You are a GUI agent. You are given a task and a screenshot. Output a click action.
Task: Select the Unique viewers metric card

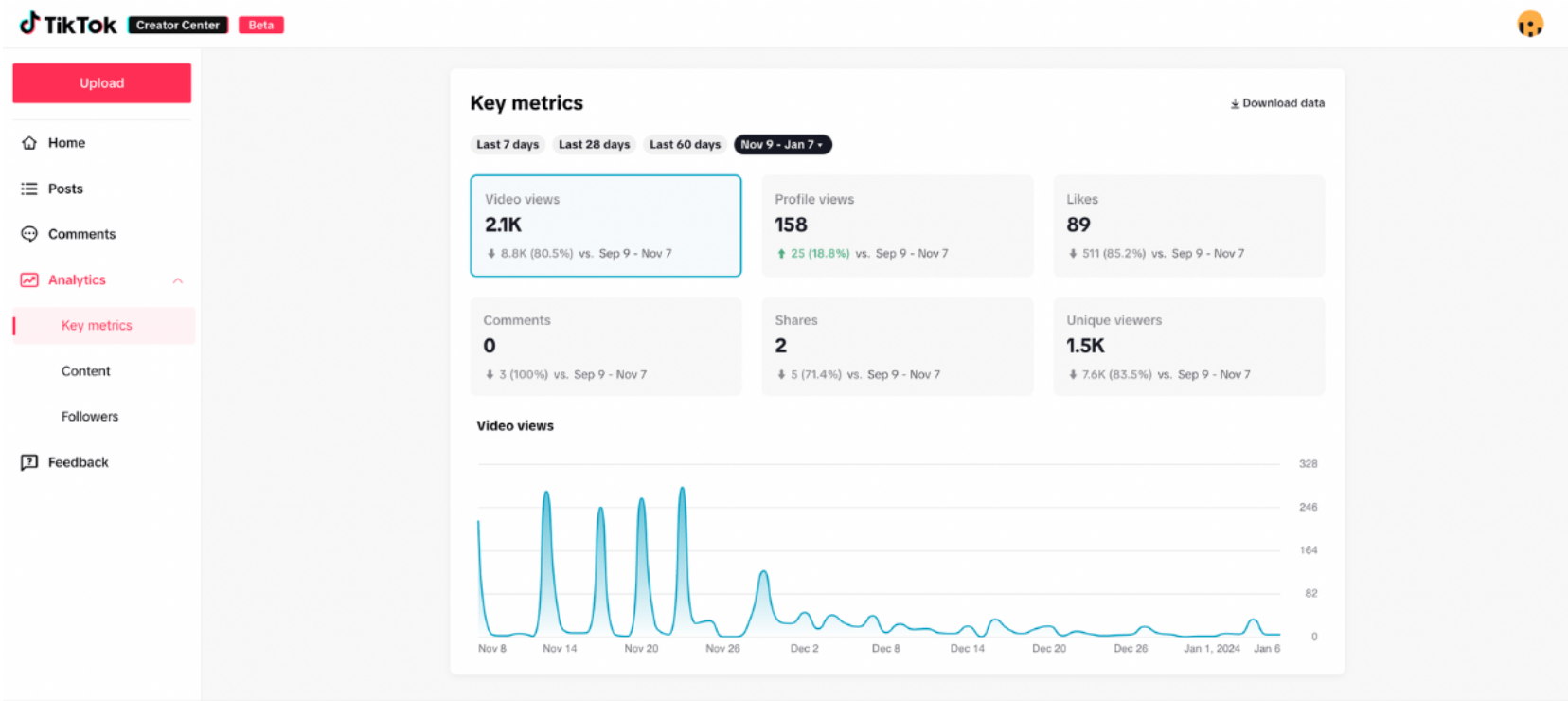(1188, 347)
